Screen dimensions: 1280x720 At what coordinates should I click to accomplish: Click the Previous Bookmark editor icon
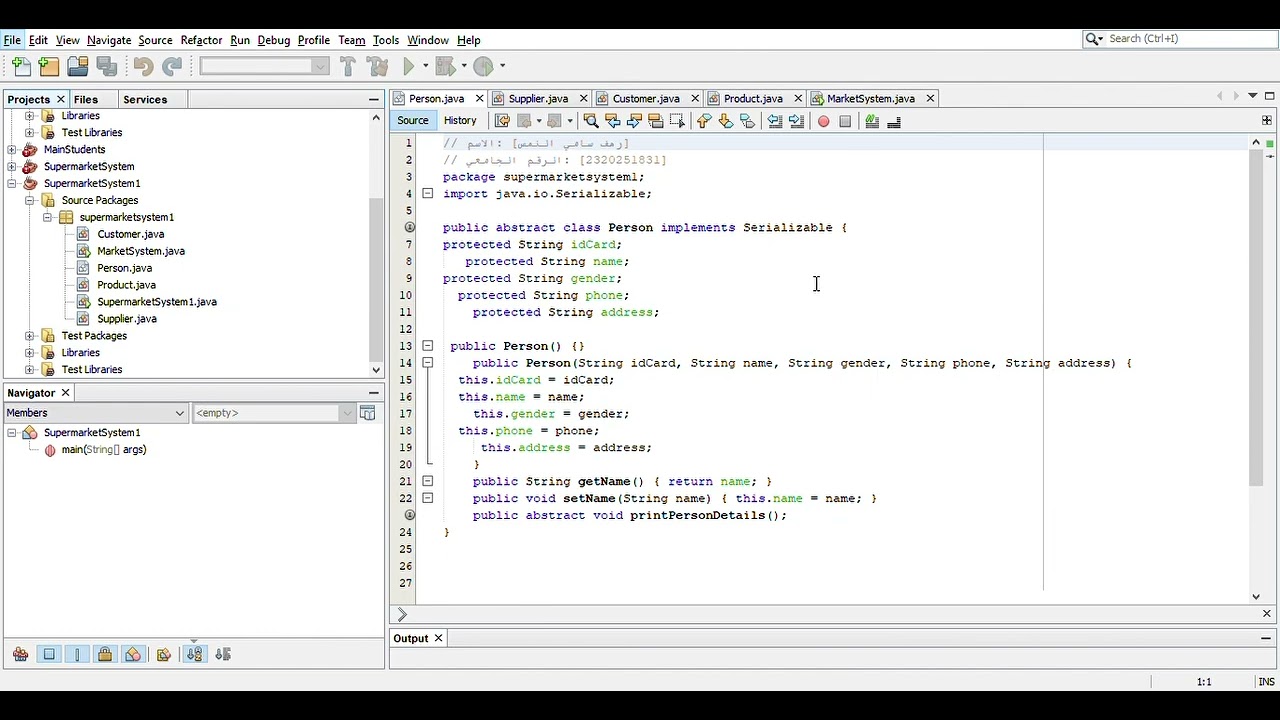point(704,121)
